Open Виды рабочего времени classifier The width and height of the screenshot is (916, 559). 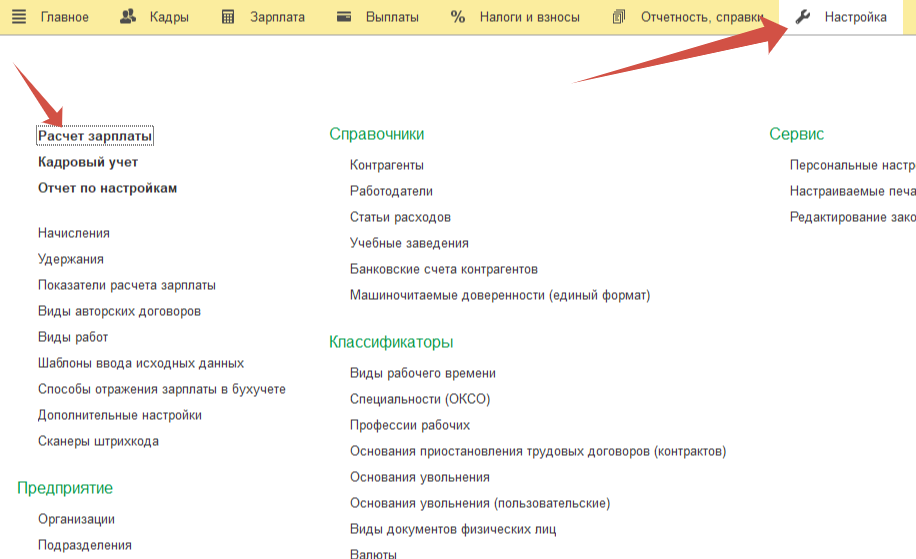point(423,373)
